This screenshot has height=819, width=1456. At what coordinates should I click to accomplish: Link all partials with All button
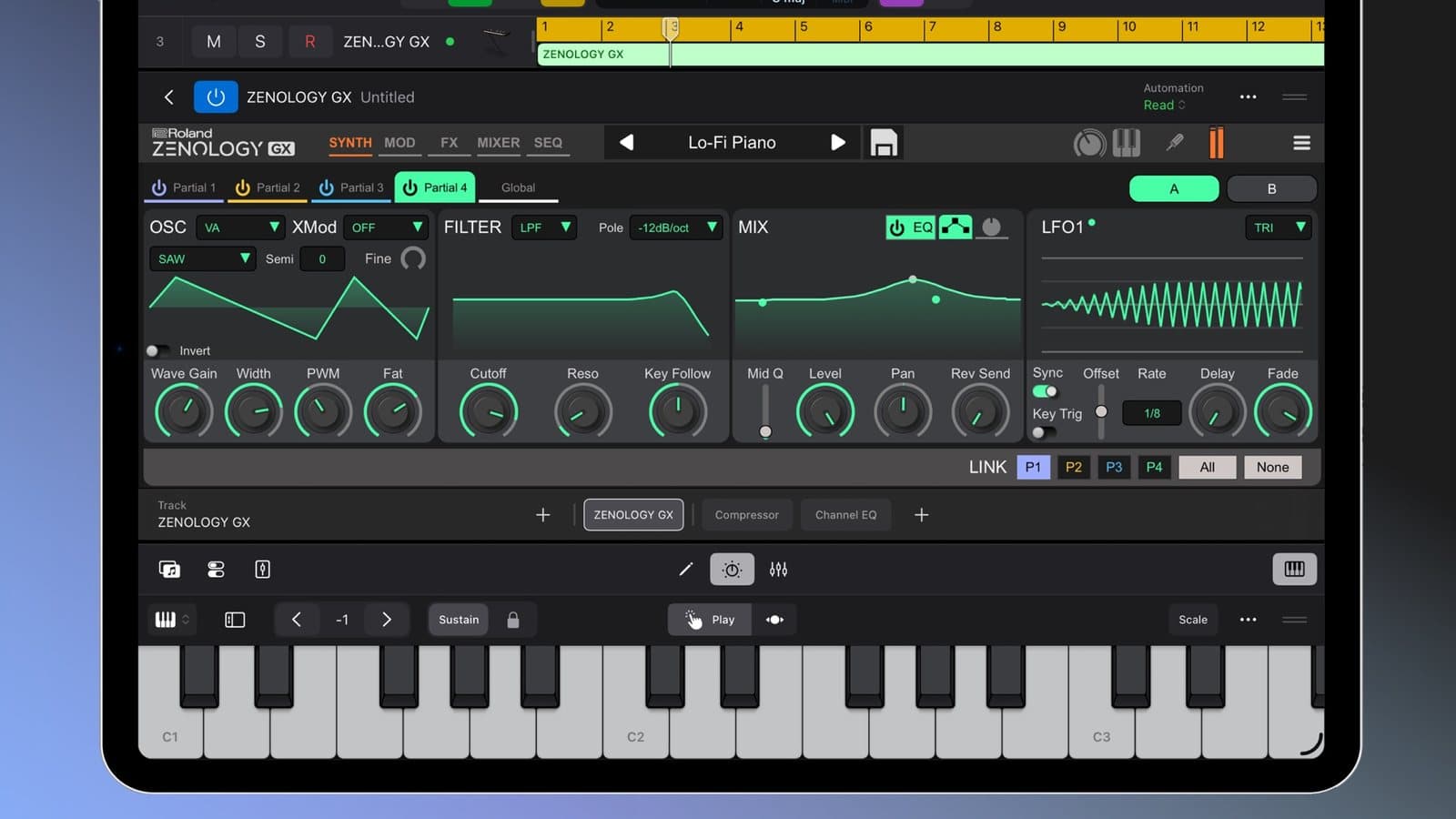point(1207,467)
